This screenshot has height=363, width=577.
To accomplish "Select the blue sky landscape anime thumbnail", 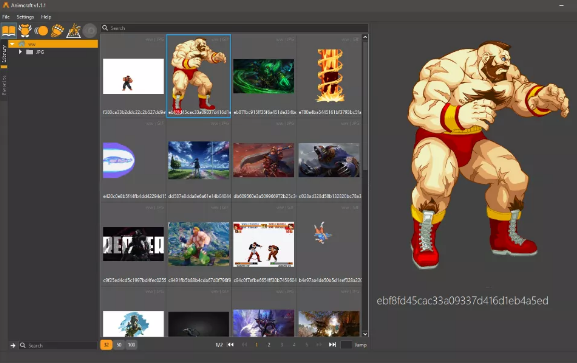I will (198, 160).
